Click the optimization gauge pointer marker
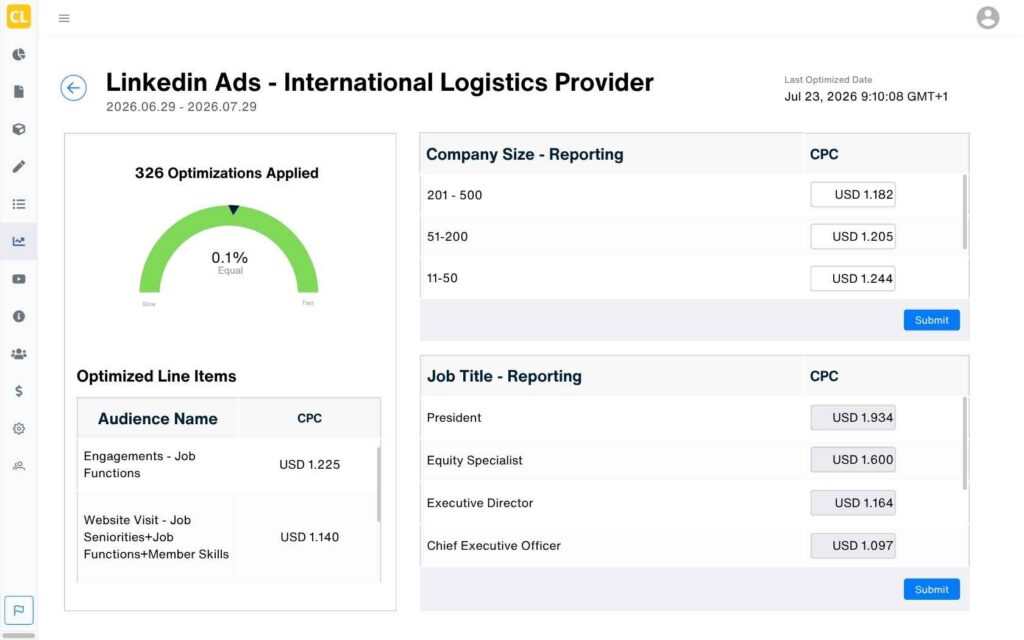Viewport: 1024px width, 640px height. pyautogui.click(x=233, y=210)
